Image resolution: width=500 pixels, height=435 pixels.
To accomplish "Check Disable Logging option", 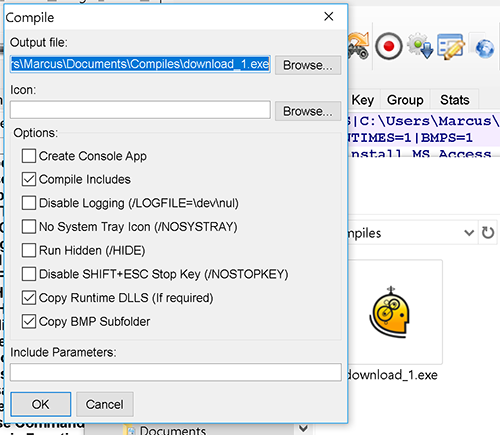I will [29, 203].
